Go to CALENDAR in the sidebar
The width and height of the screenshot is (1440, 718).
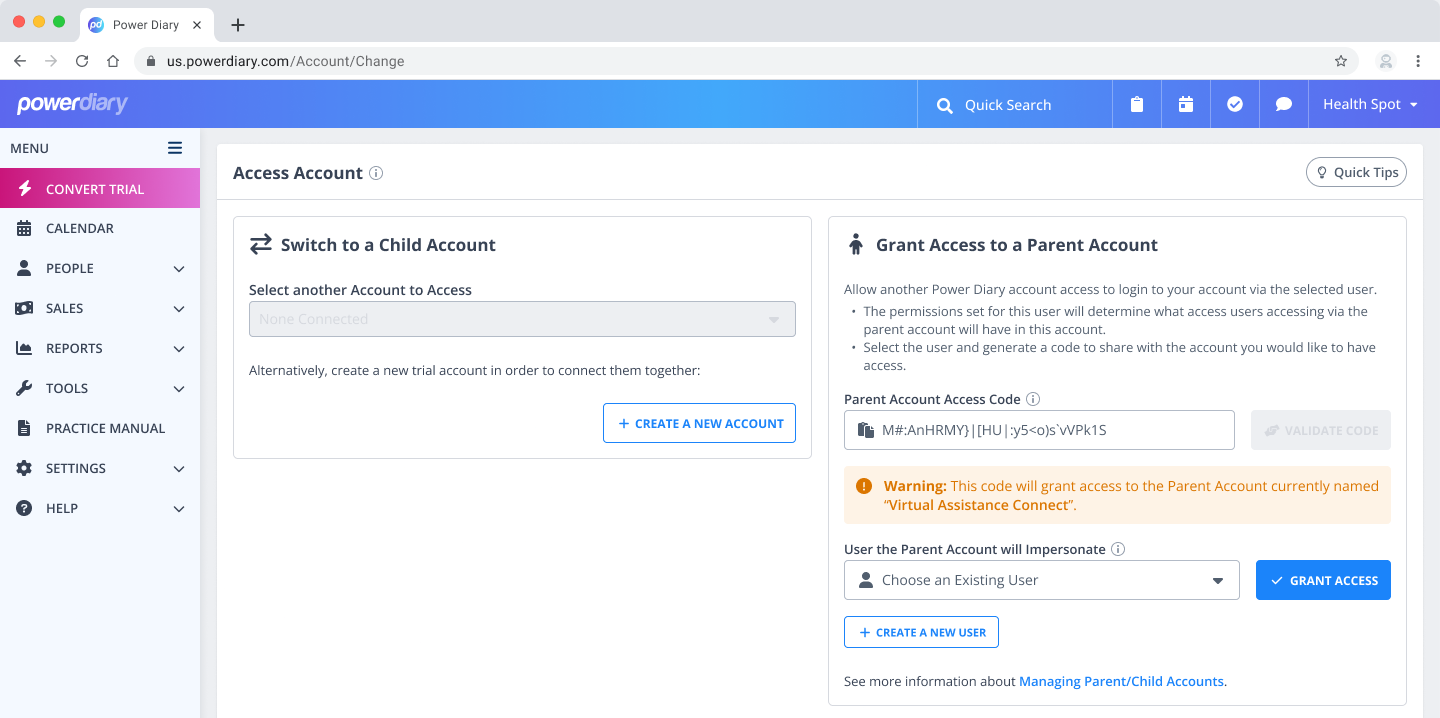[x=80, y=228]
